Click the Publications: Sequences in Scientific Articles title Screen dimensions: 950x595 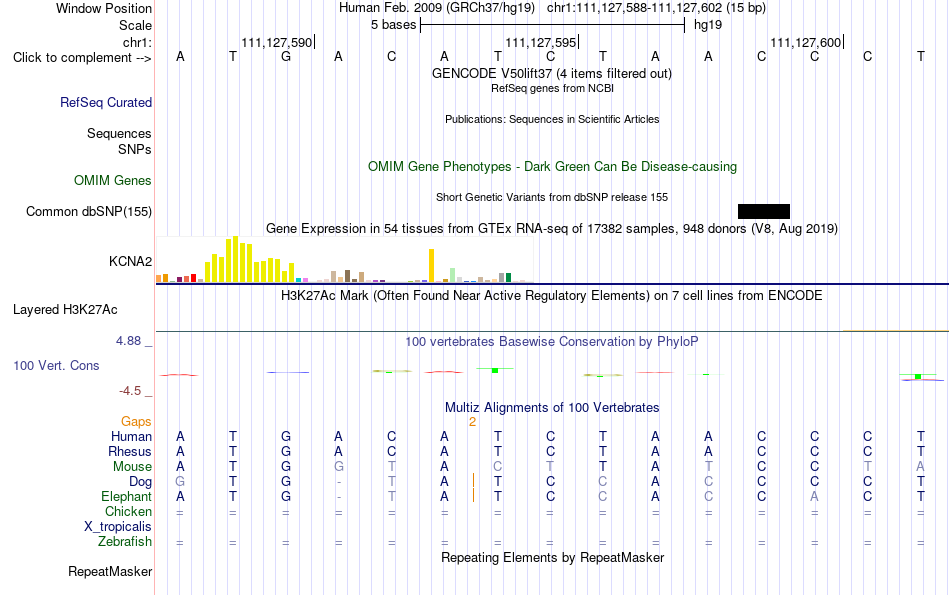[552, 119]
